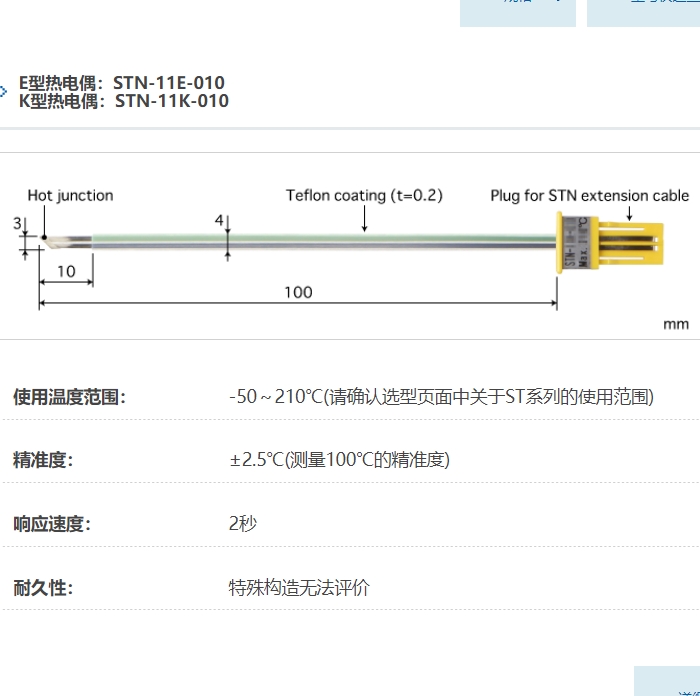Click the 响应速度 label
This screenshot has width=700, height=696.
tap(52, 524)
